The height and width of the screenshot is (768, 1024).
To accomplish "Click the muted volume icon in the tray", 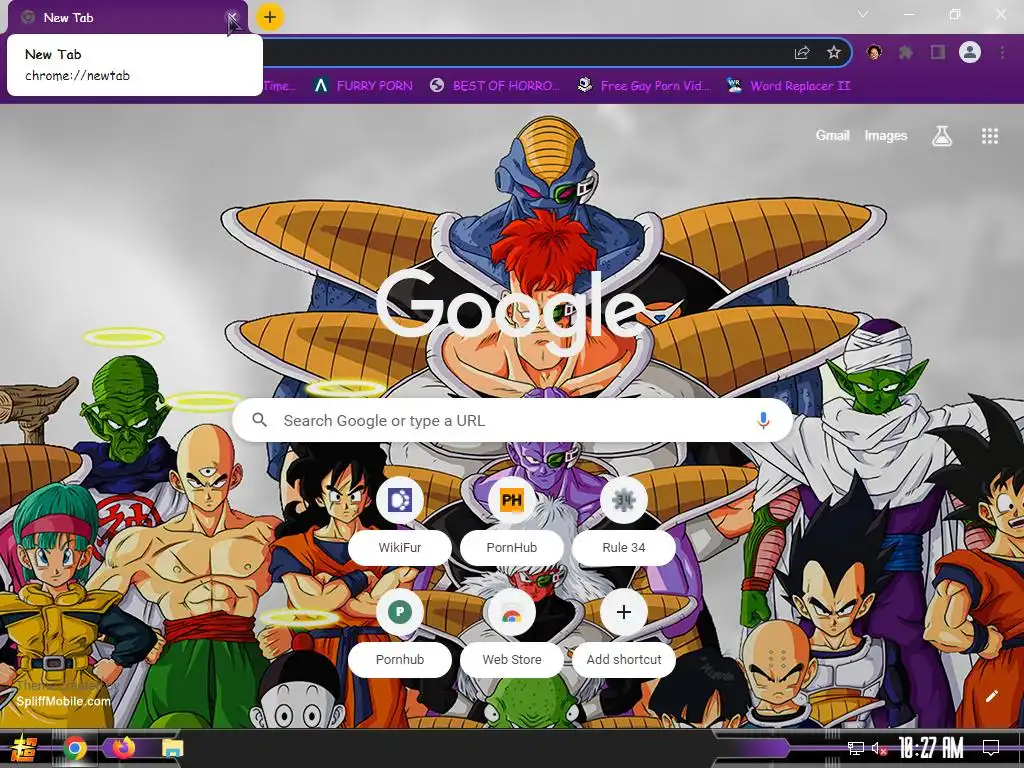I will [x=879, y=748].
